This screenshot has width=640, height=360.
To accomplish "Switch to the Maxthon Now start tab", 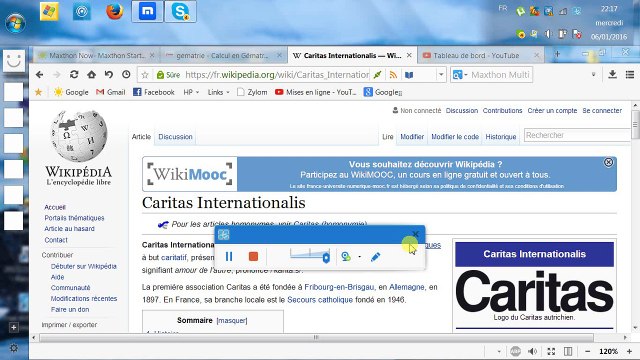I will (x=96, y=56).
